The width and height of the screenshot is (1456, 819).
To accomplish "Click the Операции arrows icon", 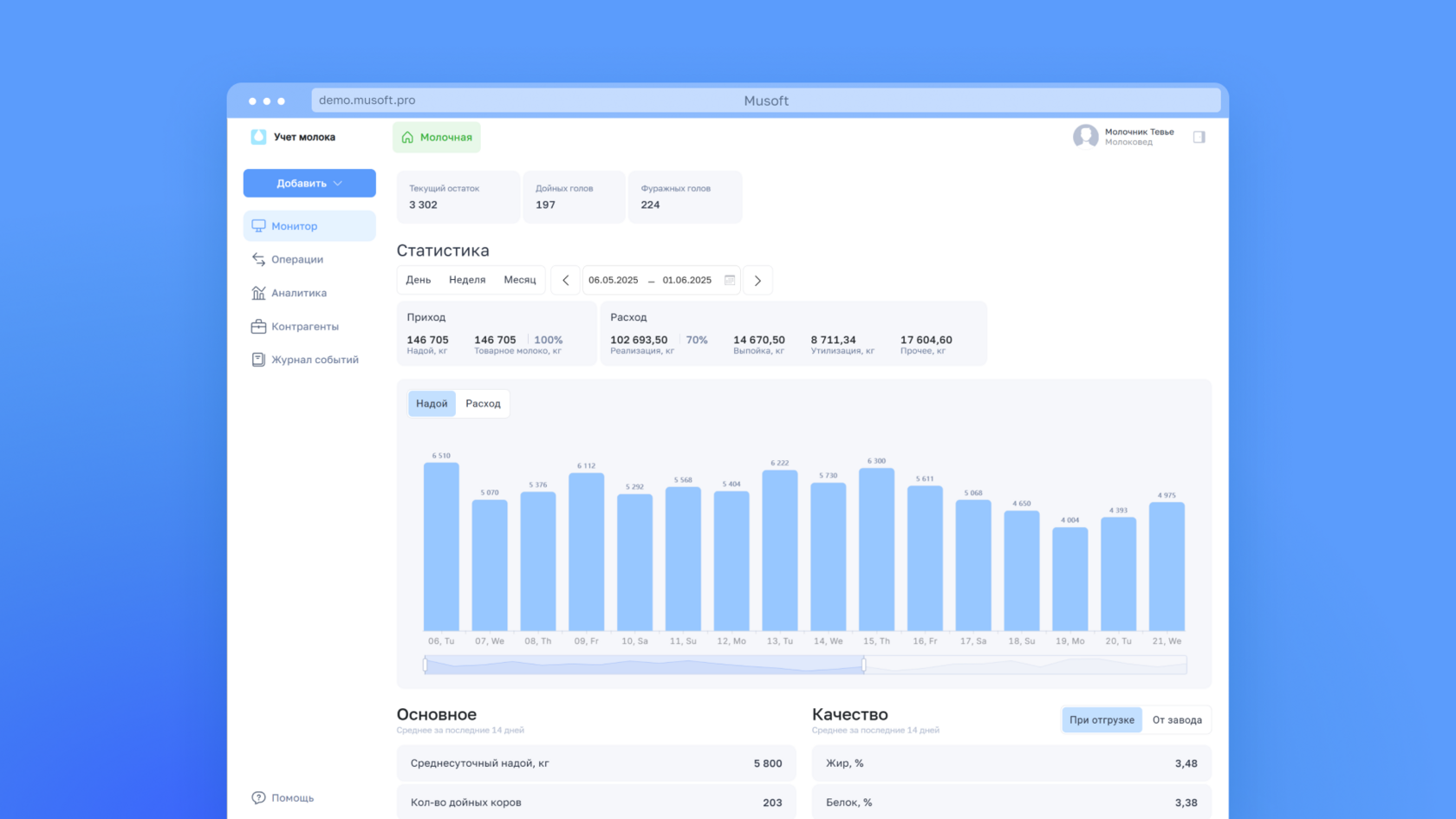I will tap(258, 259).
